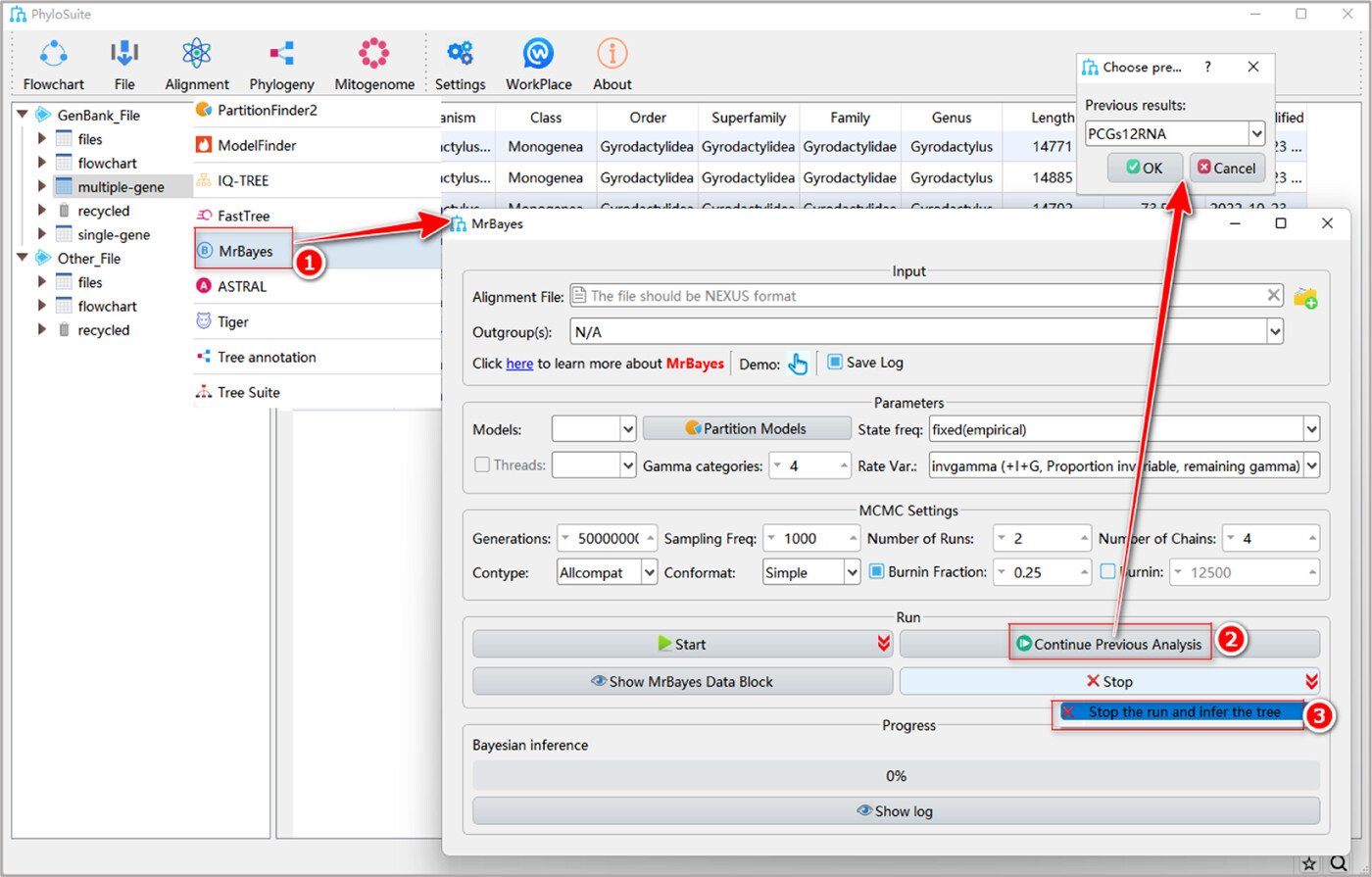The image size is (1372, 877).
Task: Open the Models dropdown
Action: [x=628, y=429]
